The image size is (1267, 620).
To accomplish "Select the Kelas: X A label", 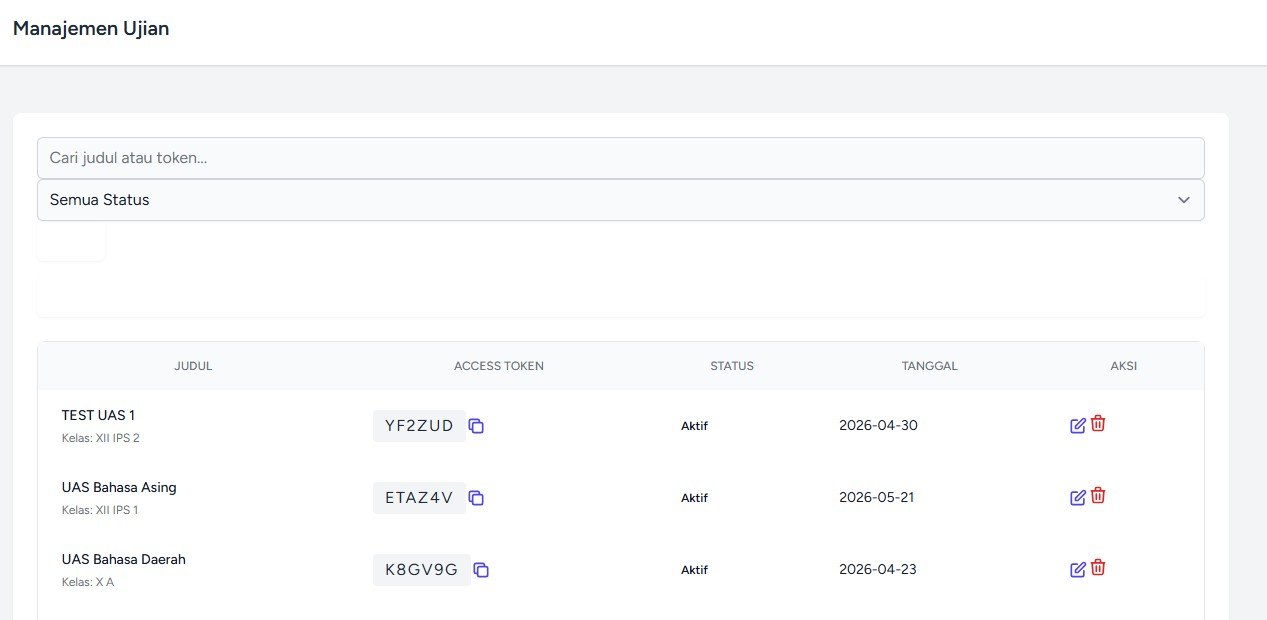I will pyautogui.click(x=88, y=582).
